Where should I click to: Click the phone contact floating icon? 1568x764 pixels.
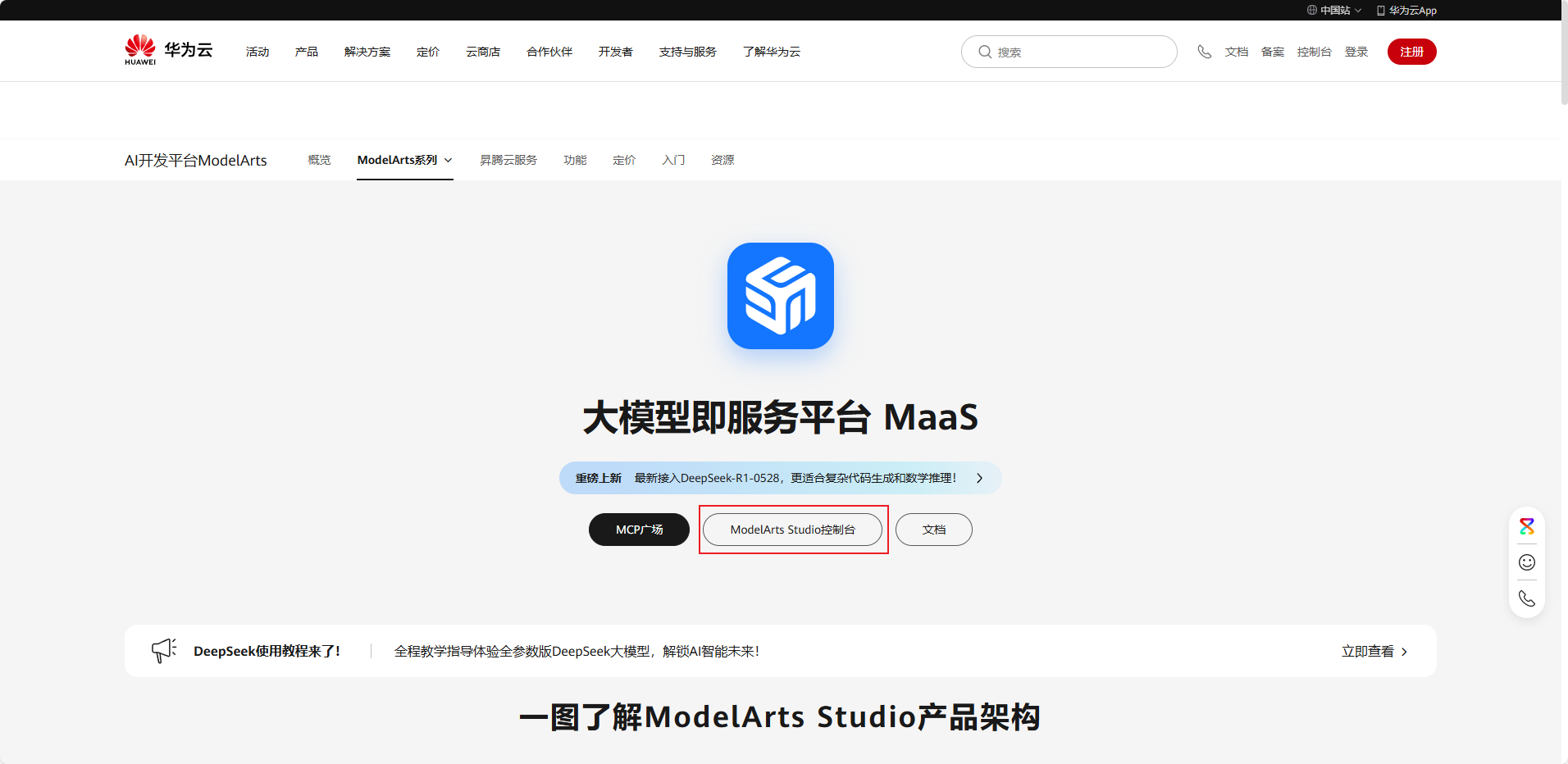pos(1527,598)
